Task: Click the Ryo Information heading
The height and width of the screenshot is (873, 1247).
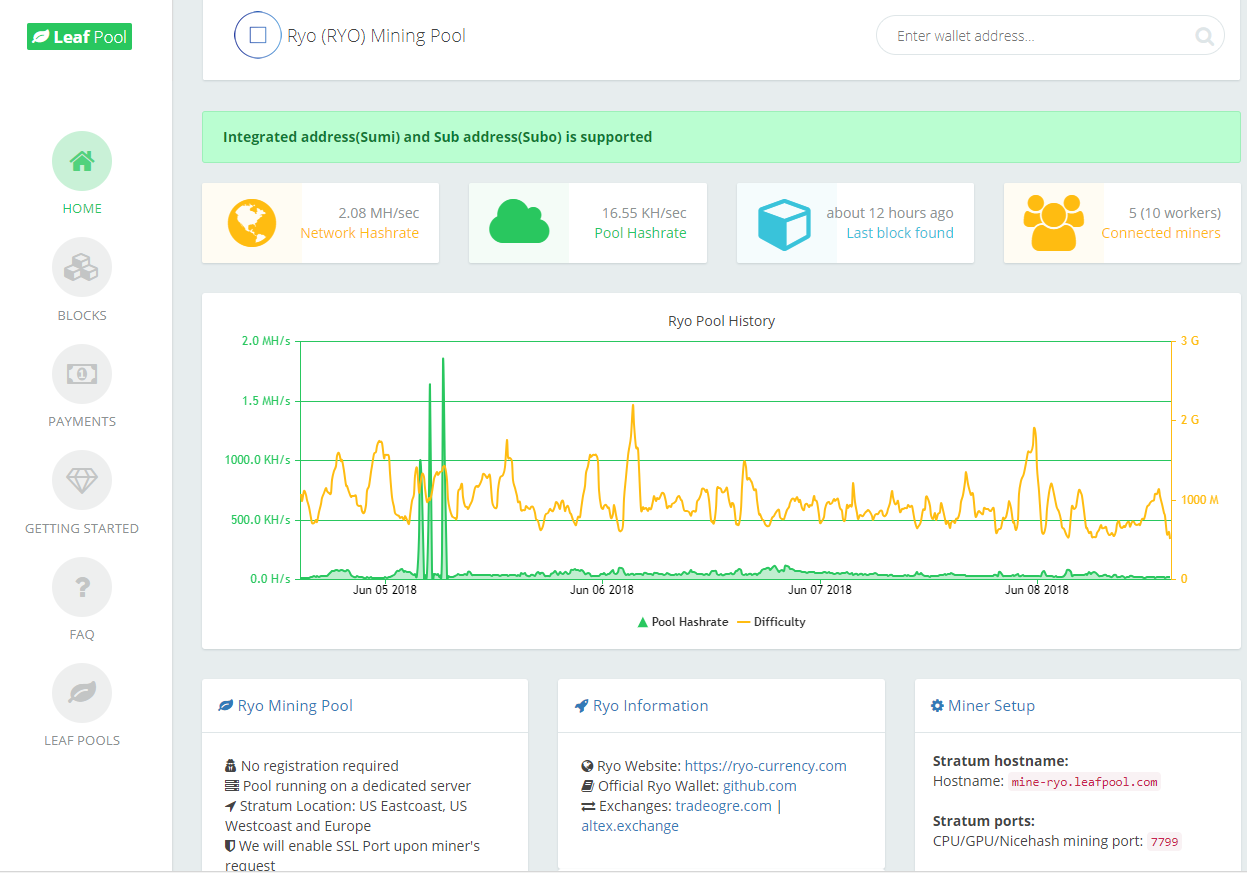Action: click(x=650, y=706)
